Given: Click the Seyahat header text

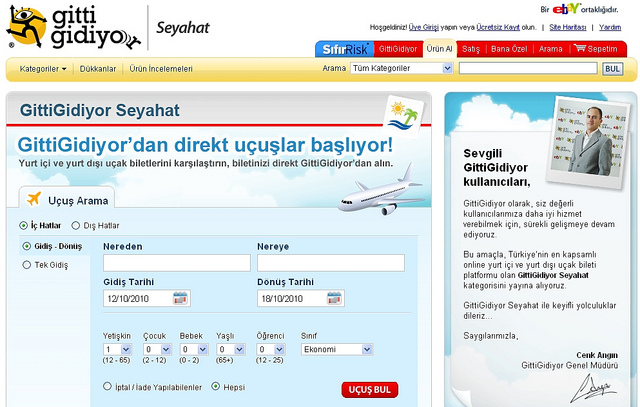Looking at the screenshot, I should pyautogui.click(x=183, y=28).
